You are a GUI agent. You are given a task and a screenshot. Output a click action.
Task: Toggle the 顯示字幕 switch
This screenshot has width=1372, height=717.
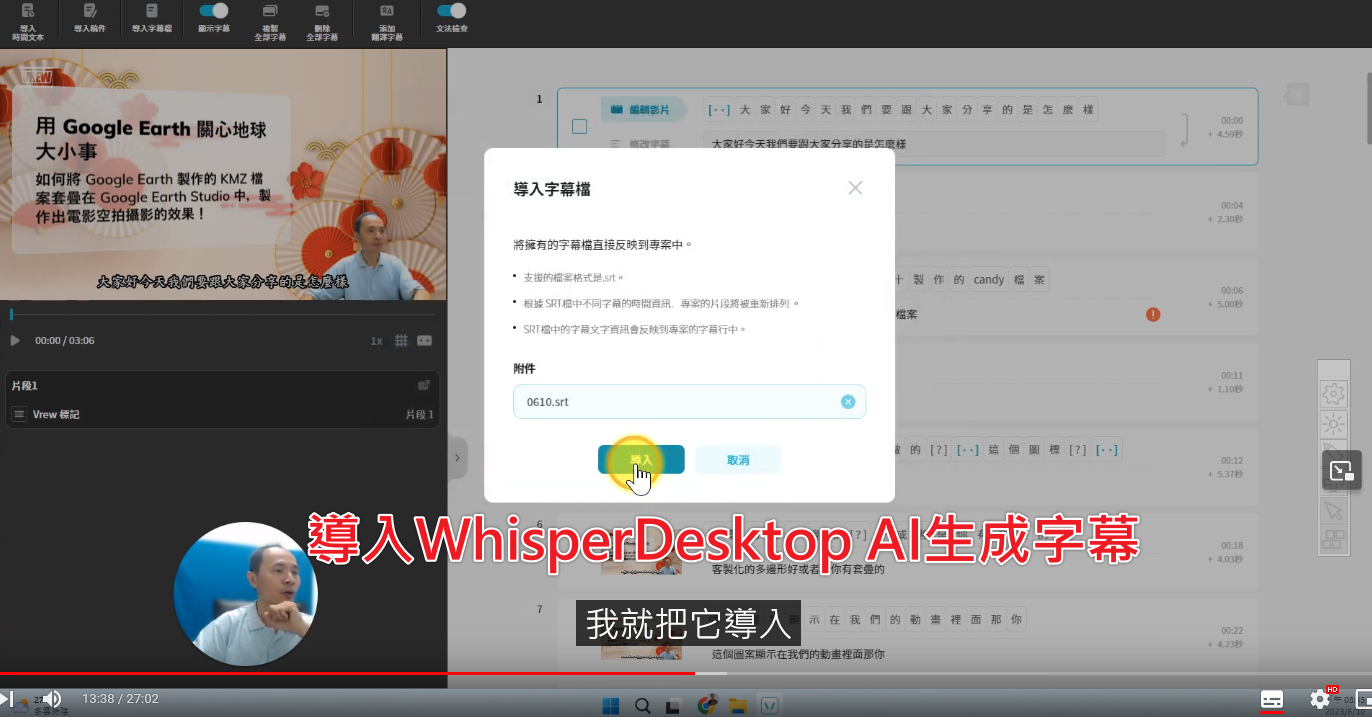point(214,11)
